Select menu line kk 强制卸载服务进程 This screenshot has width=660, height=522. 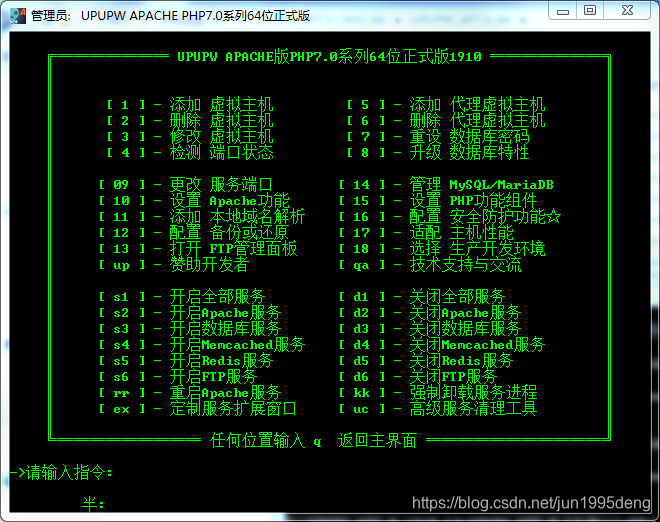point(438,392)
